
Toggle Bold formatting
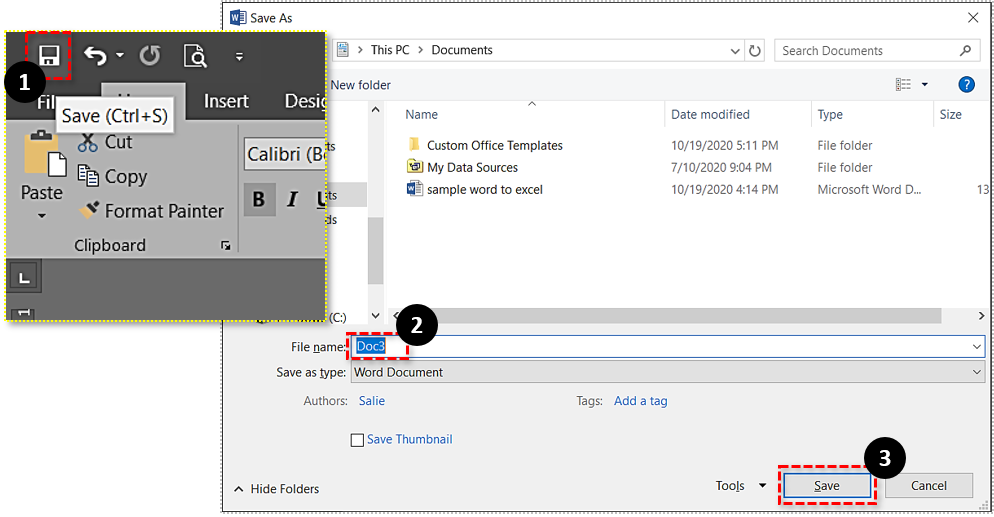pyautogui.click(x=259, y=200)
